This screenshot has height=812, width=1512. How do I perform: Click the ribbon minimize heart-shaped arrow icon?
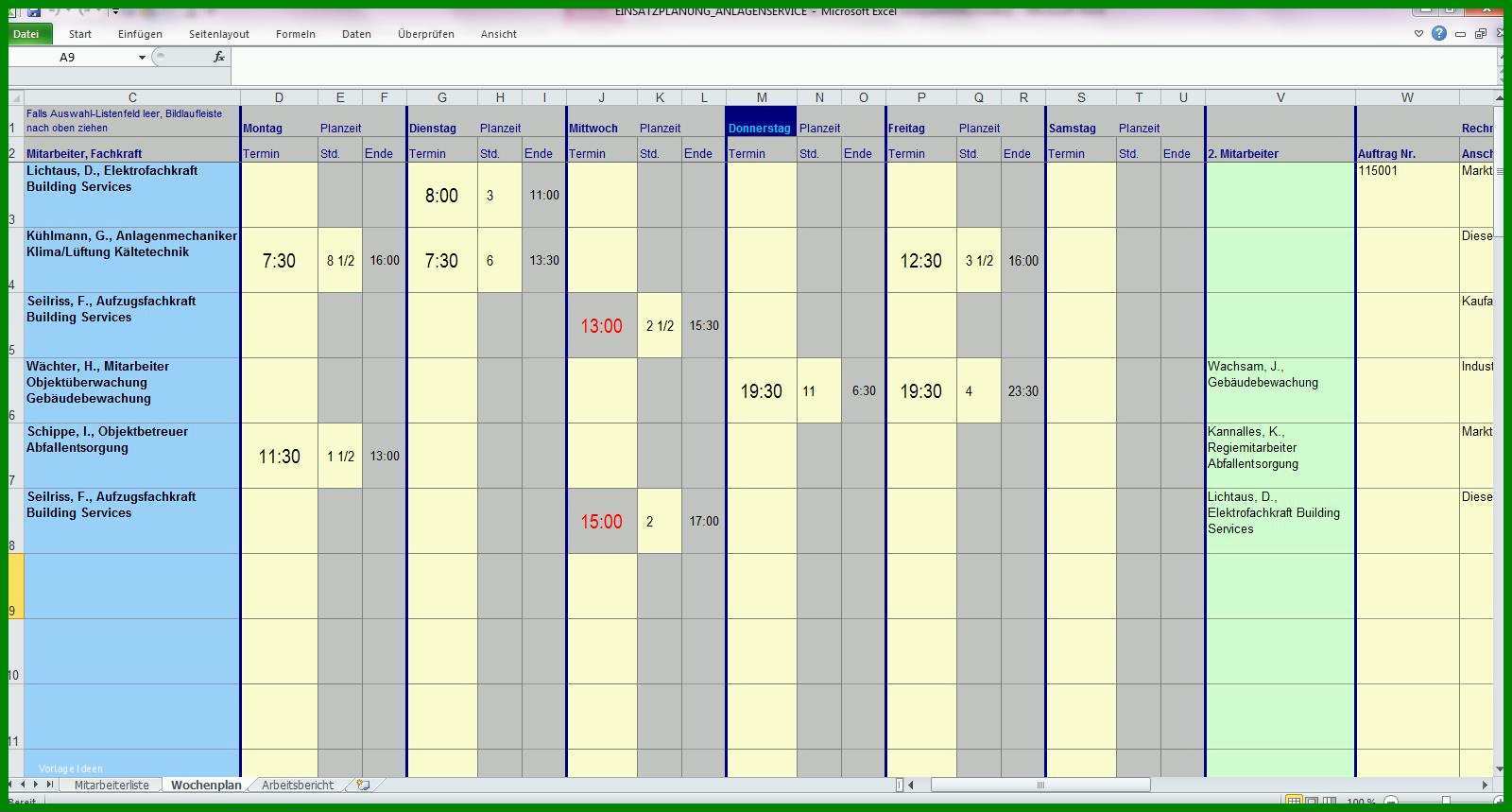[1418, 34]
